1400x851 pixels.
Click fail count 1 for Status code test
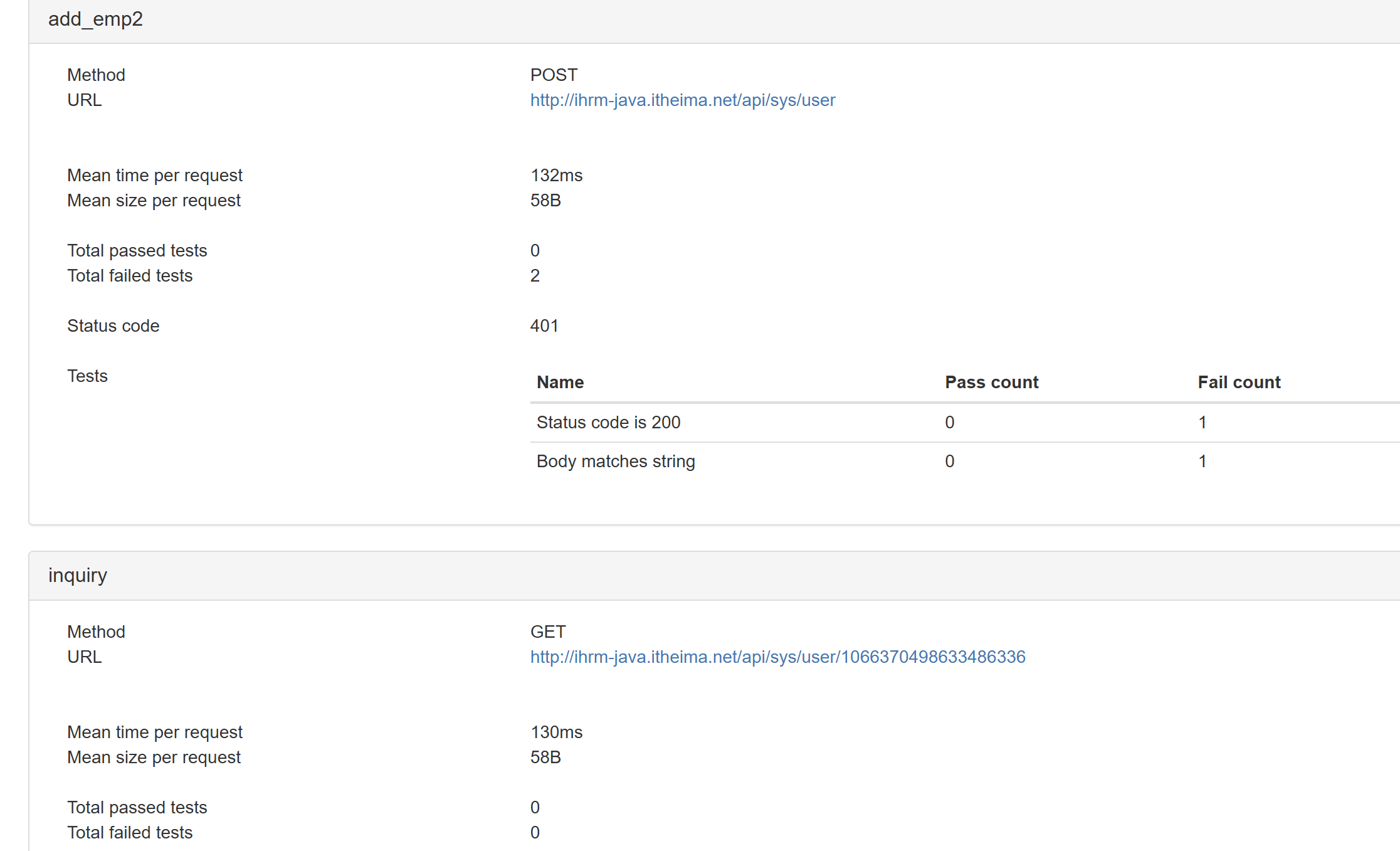point(1202,422)
